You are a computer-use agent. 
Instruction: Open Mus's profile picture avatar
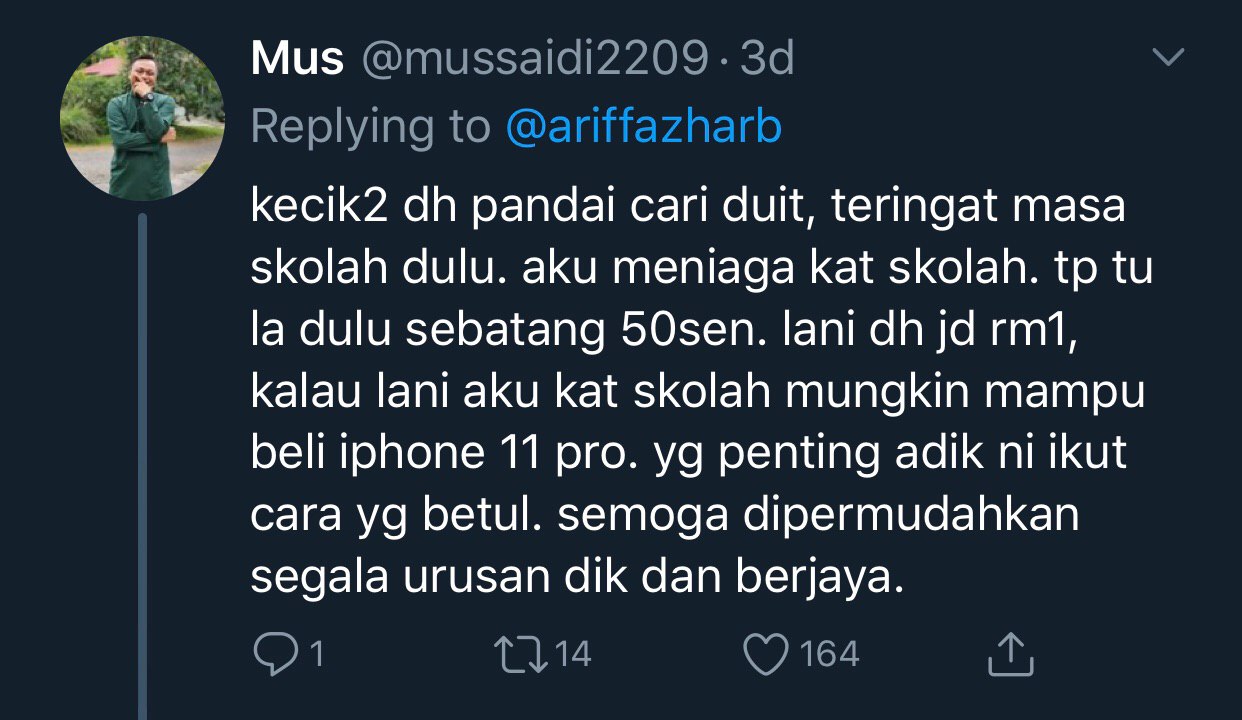[143, 119]
